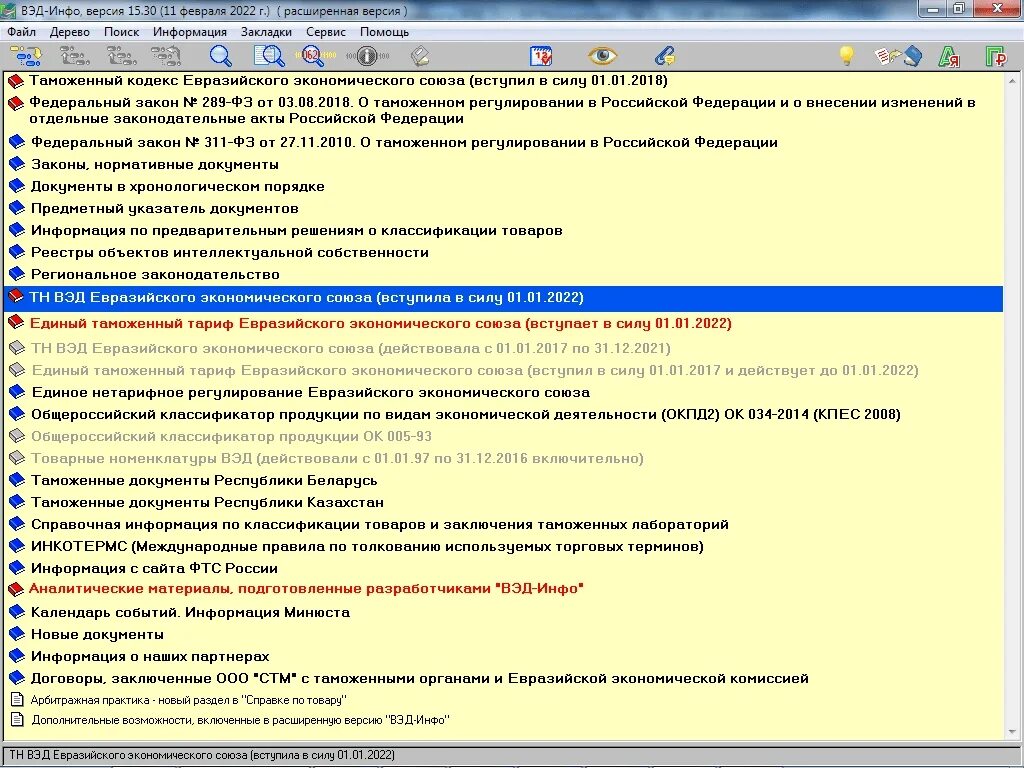Open the Файл menu
The width and height of the screenshot is (1024, 768).
[x=22, y=32]
